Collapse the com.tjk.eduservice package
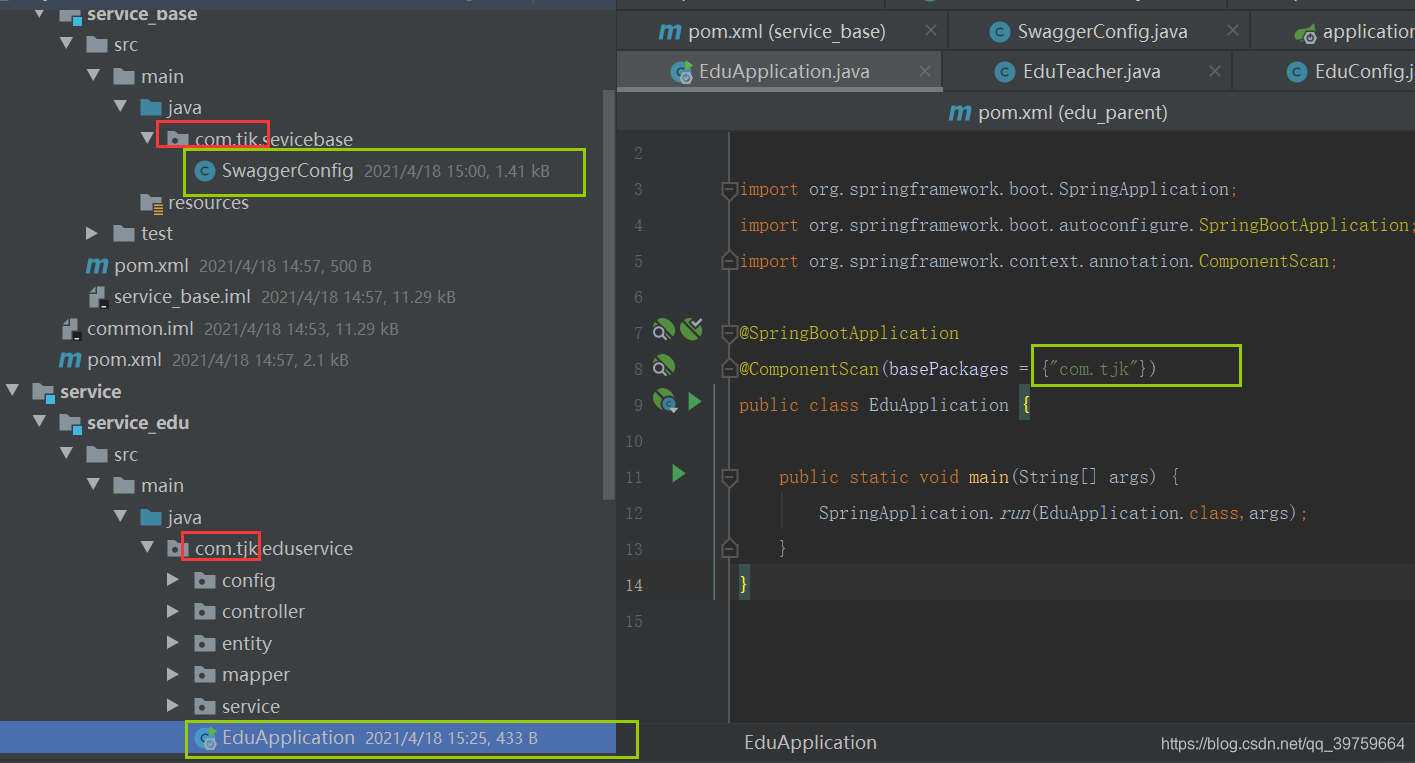 tap(148, 548)
